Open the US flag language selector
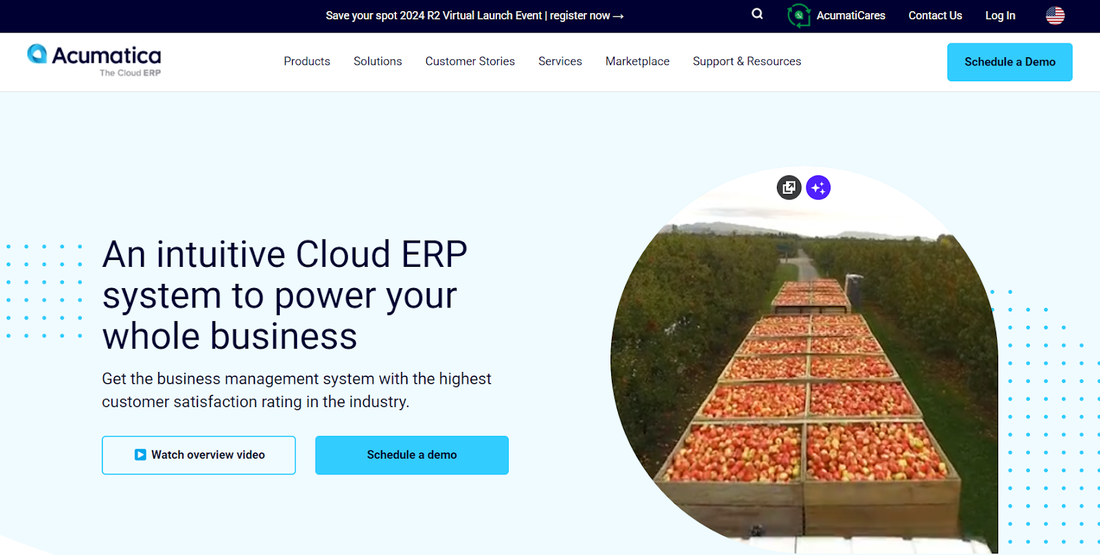 tap(1055, 15)
